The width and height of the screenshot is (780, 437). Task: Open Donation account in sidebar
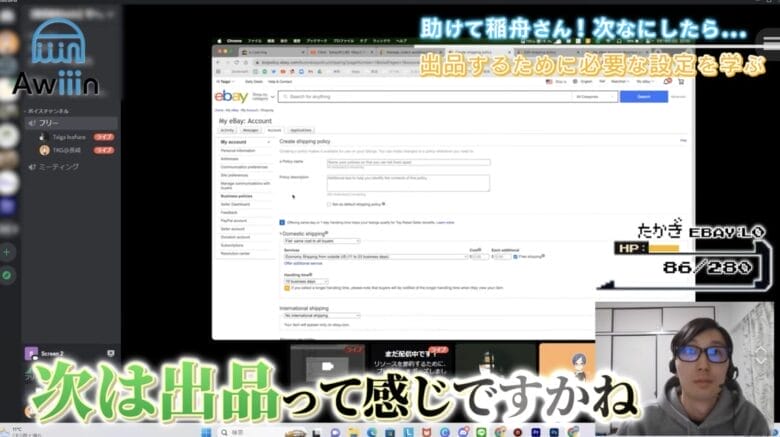(235, 237)
